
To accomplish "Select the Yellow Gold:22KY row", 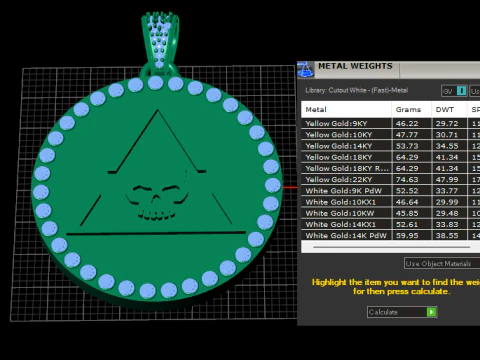I will point(391,180).
